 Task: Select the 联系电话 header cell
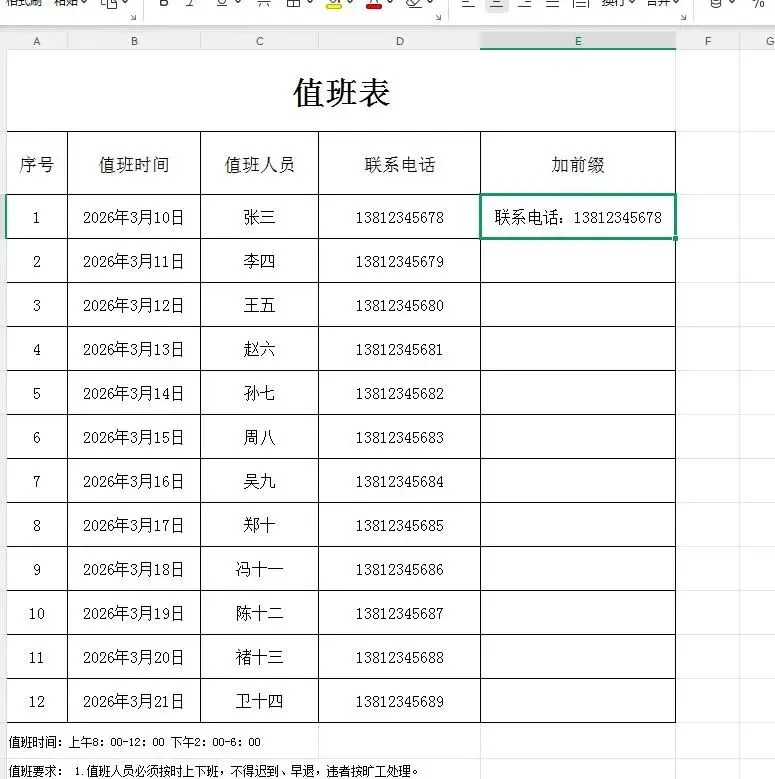pyautogui.click(x=399, y=163)
